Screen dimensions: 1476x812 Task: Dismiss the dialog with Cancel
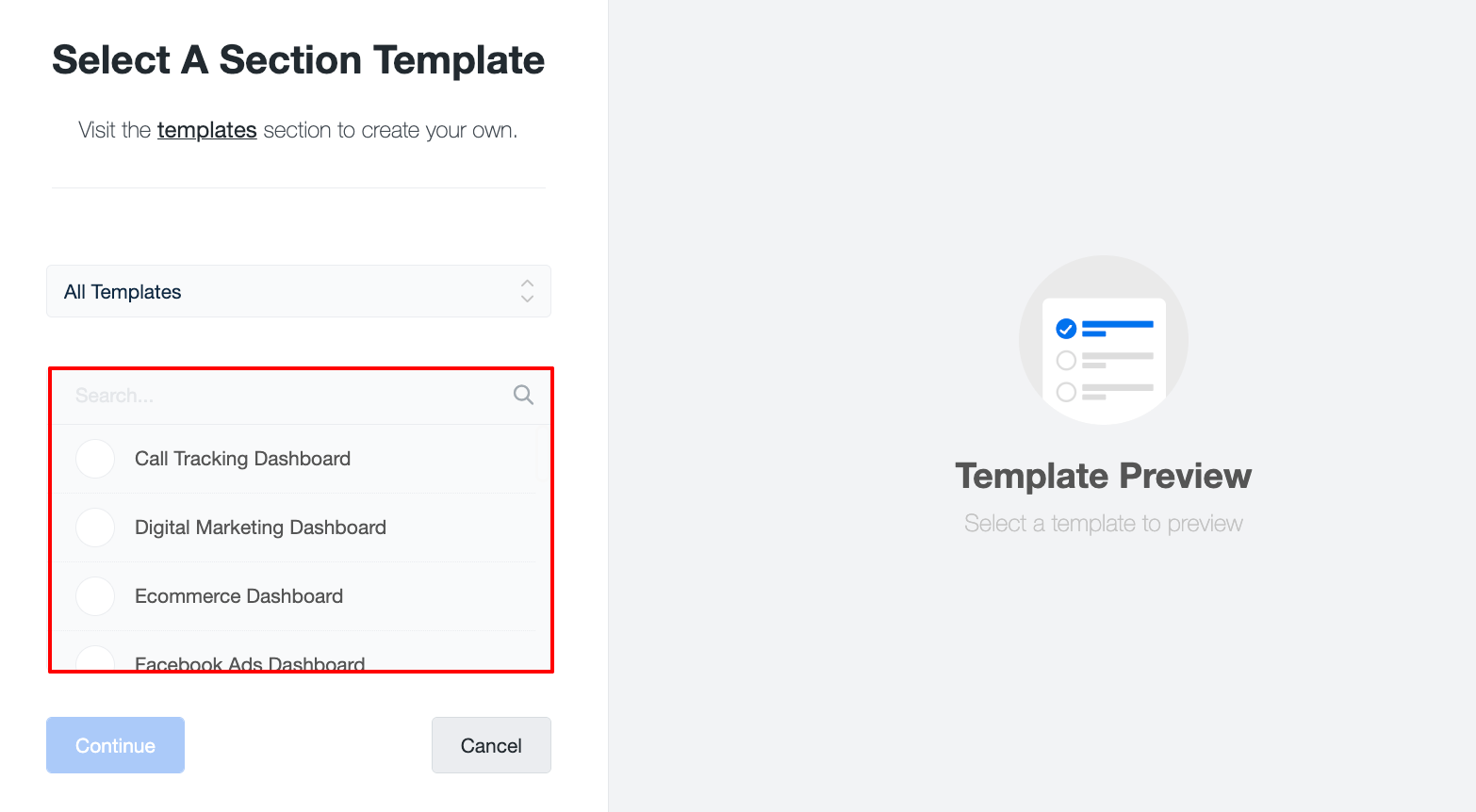(x=491, y=745)
